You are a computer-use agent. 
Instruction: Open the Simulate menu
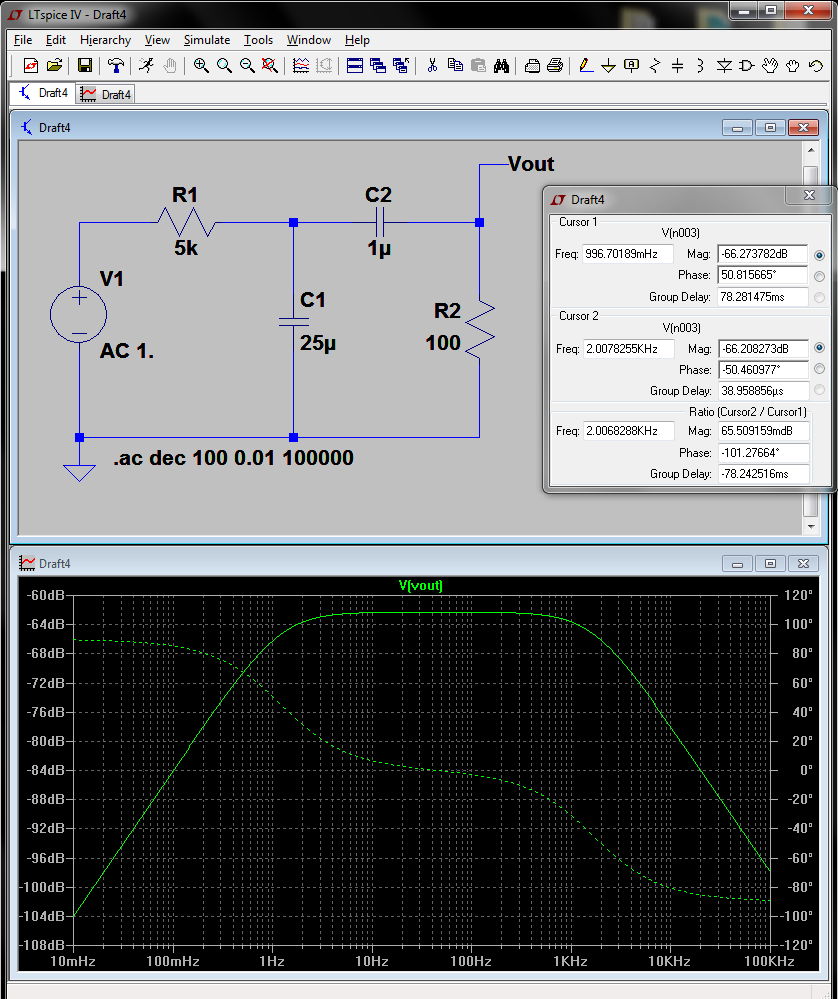(x=206, y=40)
